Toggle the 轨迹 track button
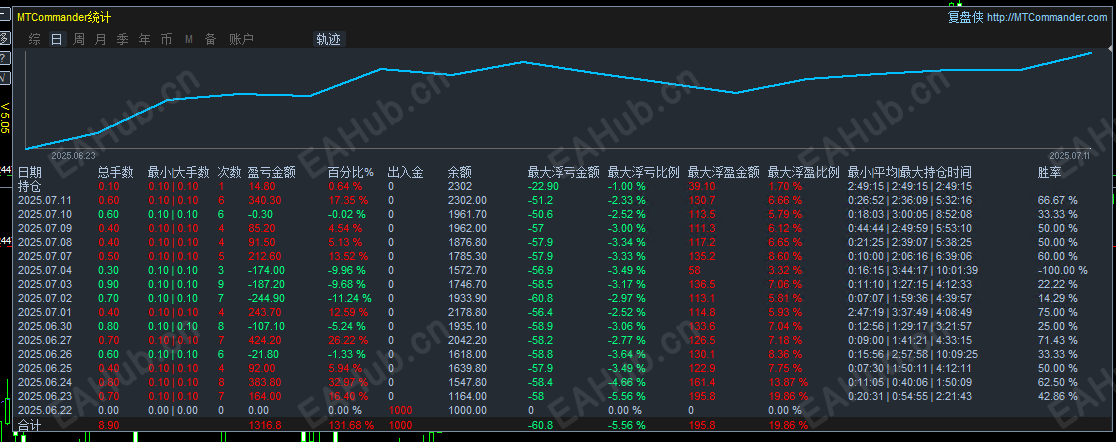This screenshot has width=1116, height=442. [328, 40]
